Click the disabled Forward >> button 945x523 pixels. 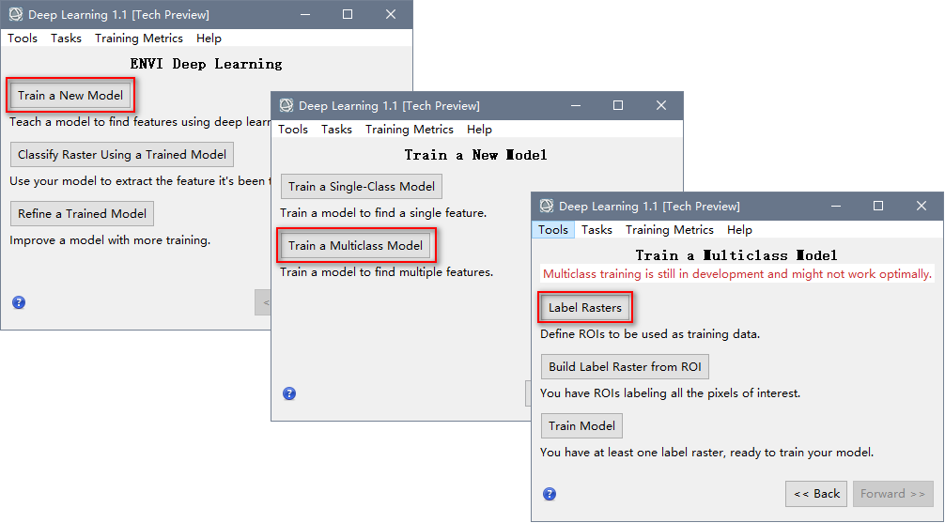click(893, 493)
